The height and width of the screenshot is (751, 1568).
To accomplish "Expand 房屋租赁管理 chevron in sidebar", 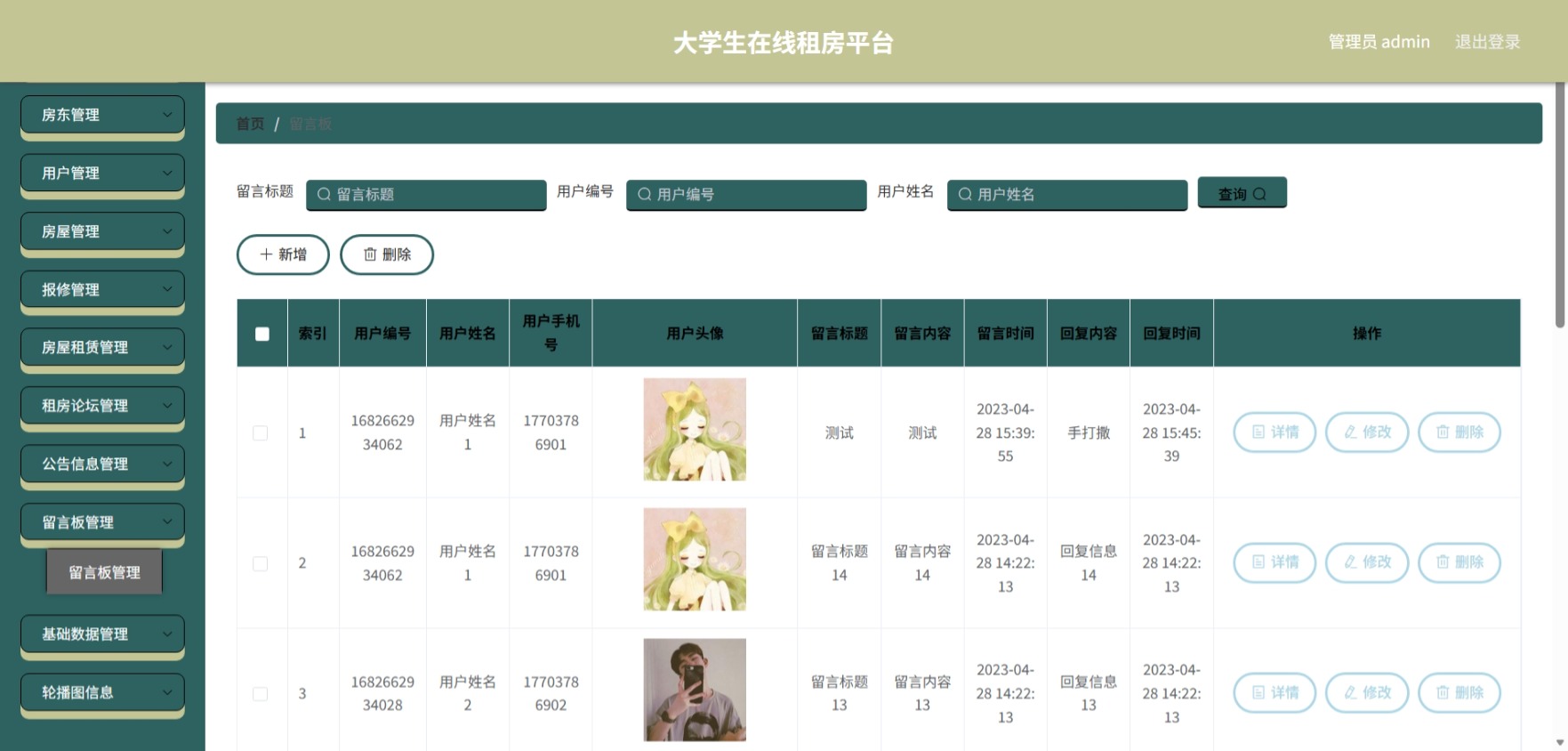I will point(167,347).
